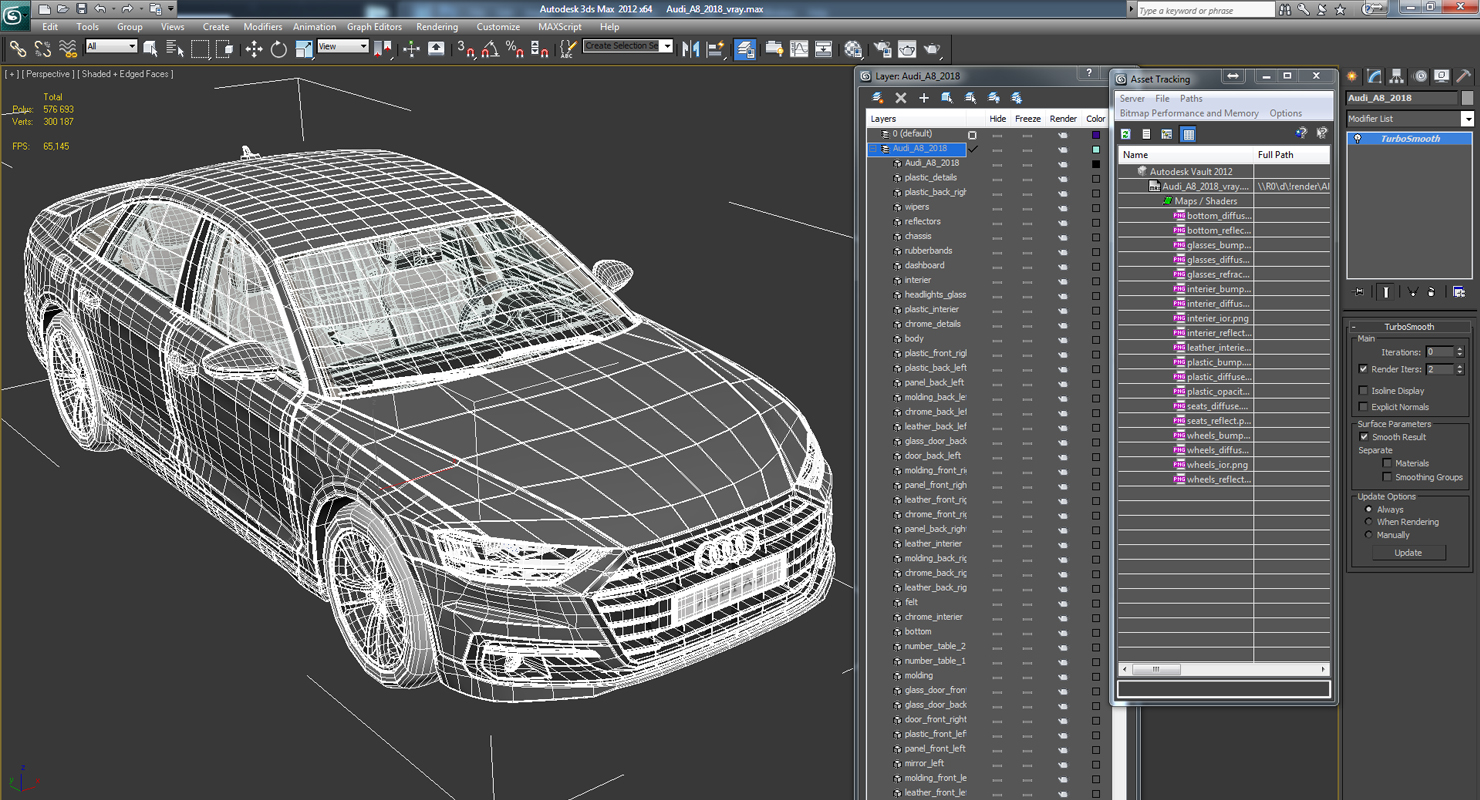Select the Manually update option
Screen dimensions: 1480x800
click(1369, 535)
